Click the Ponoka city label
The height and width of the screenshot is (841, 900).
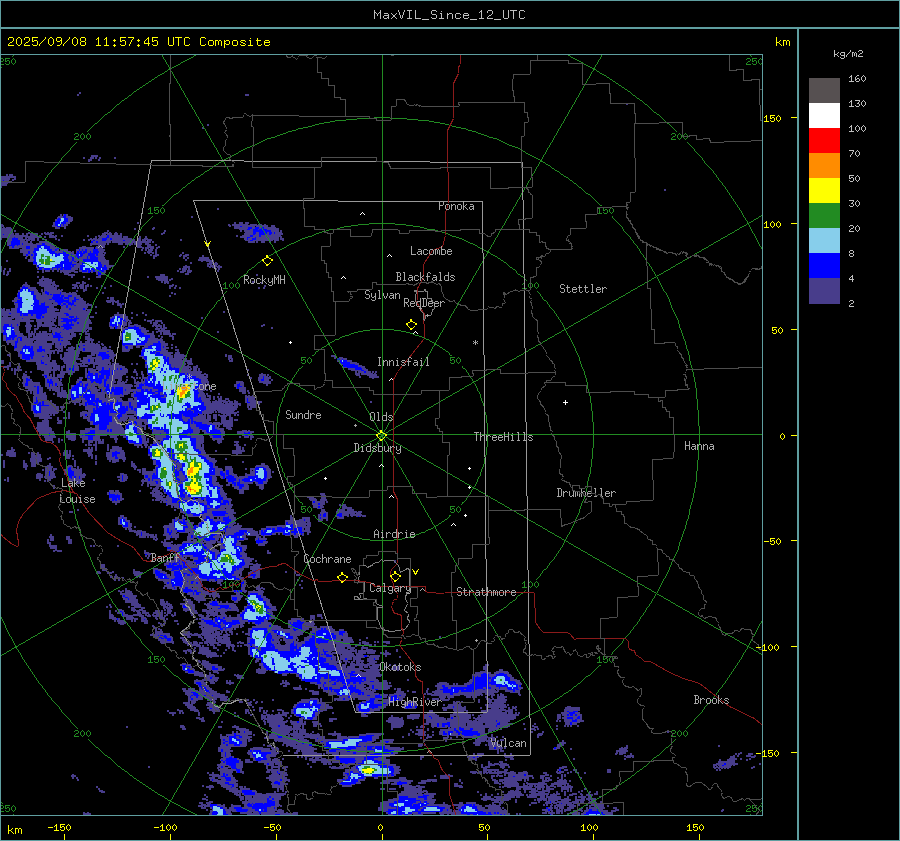click(456, 206)
